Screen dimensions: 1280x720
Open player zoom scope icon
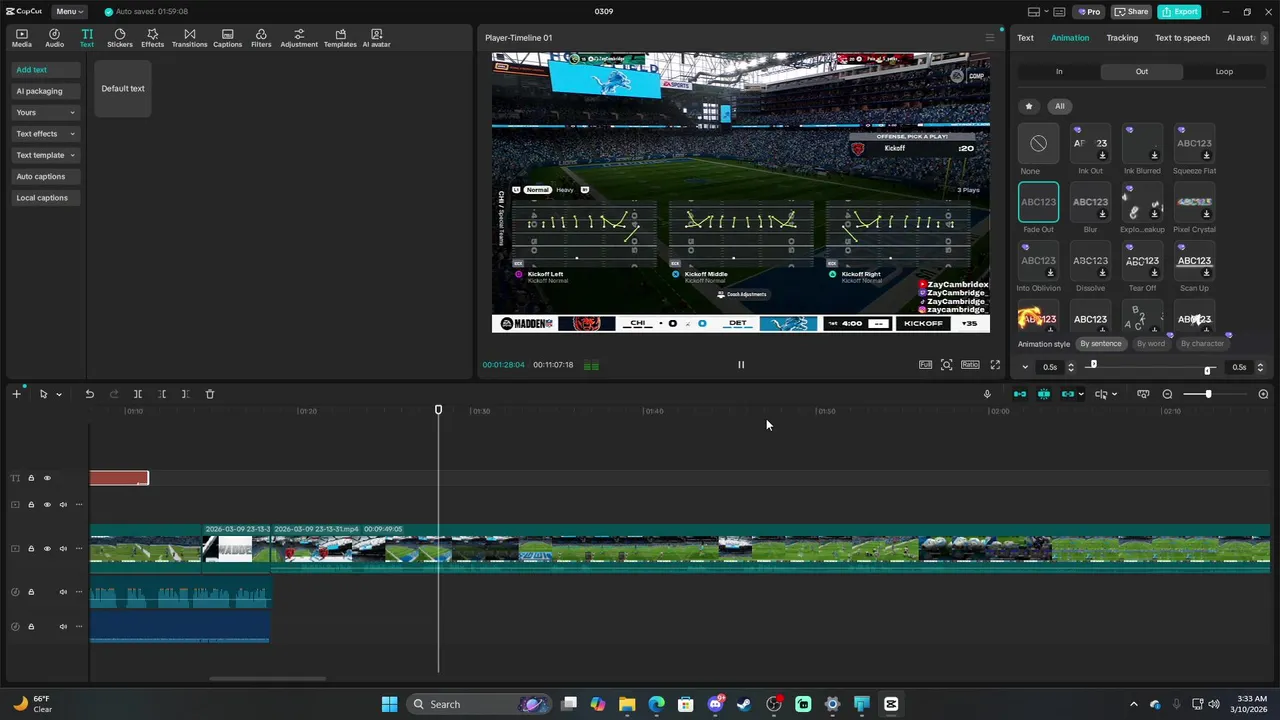pos(946,365)
